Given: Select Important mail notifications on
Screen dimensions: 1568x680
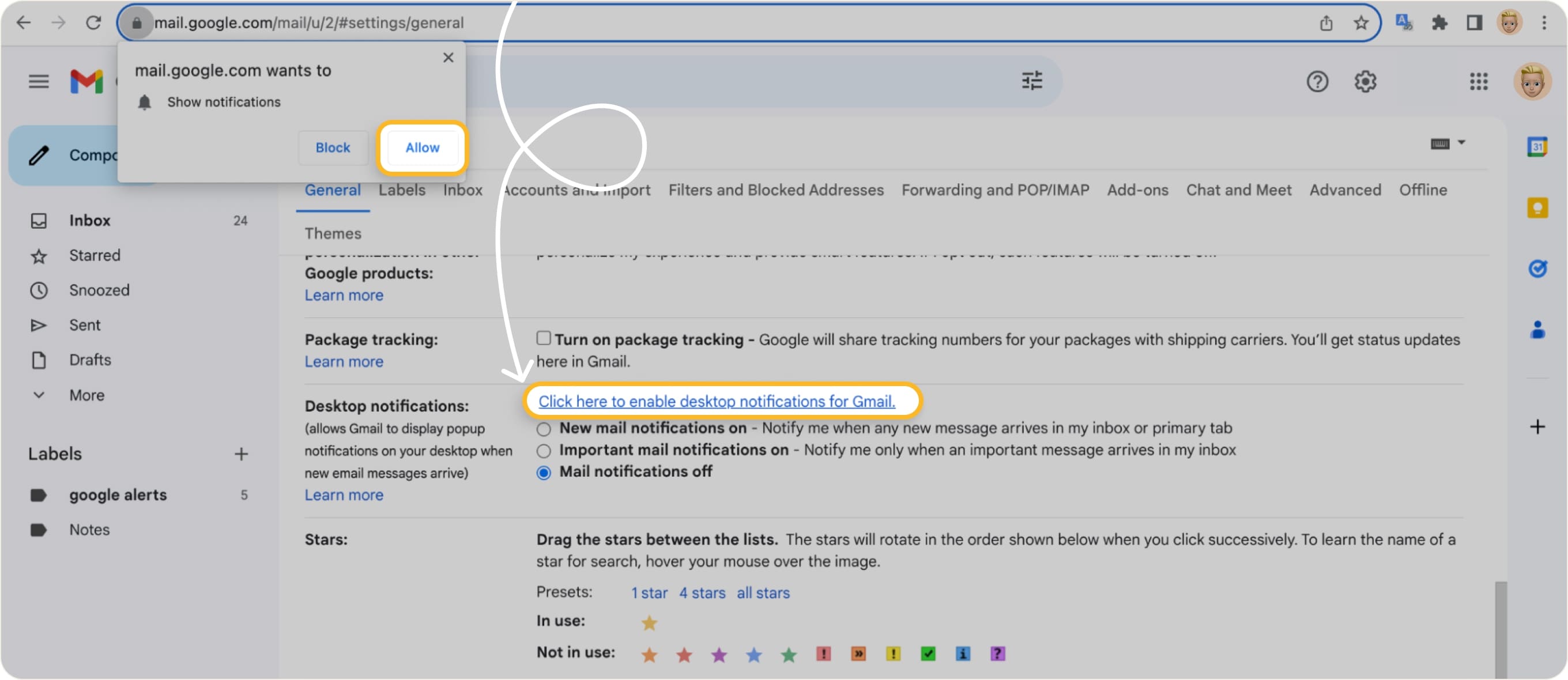Looking at the screenshot, I should click(x=542, y=451).
